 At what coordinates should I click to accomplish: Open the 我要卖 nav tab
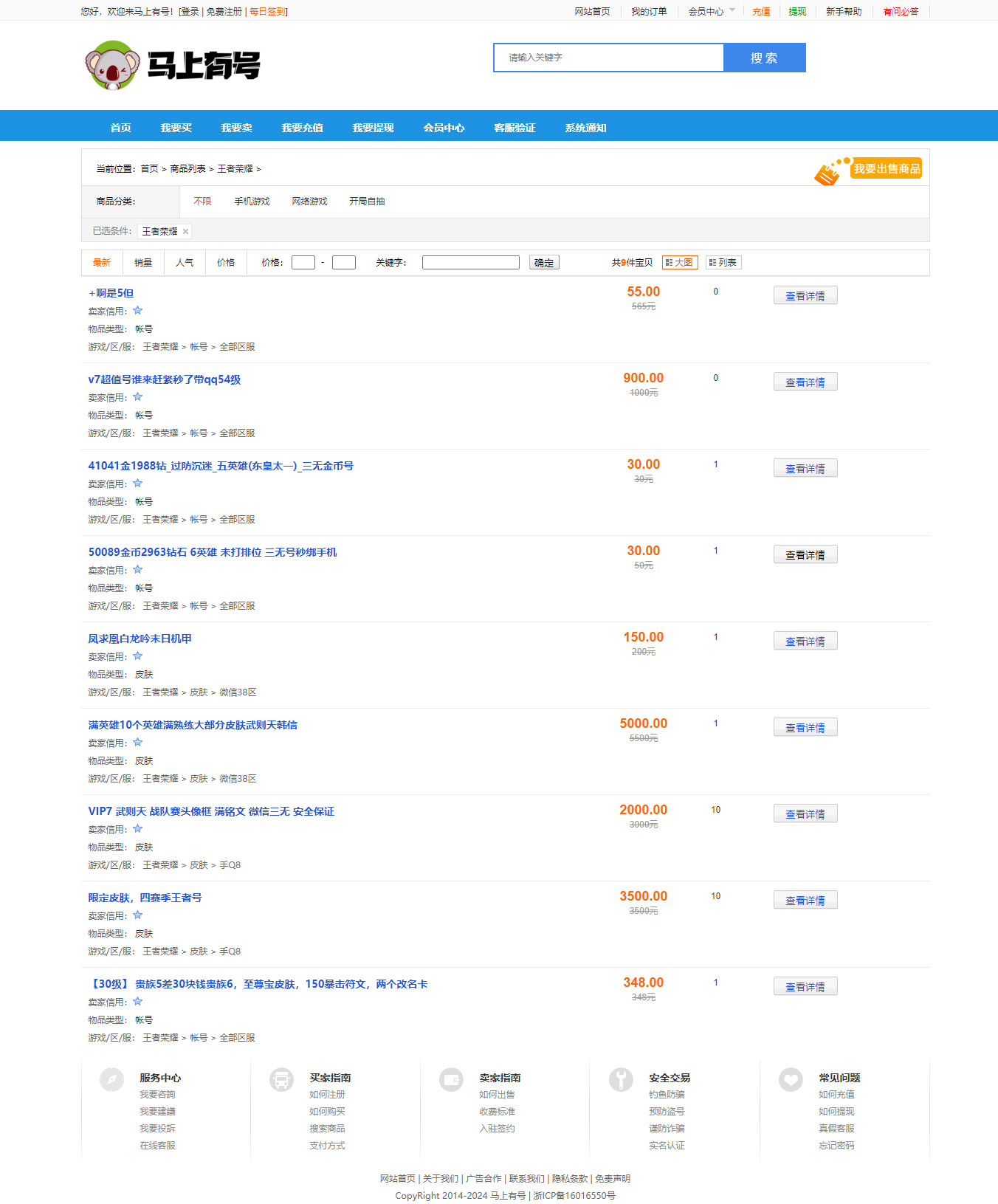pyautogui.click(x=237, y=128)
